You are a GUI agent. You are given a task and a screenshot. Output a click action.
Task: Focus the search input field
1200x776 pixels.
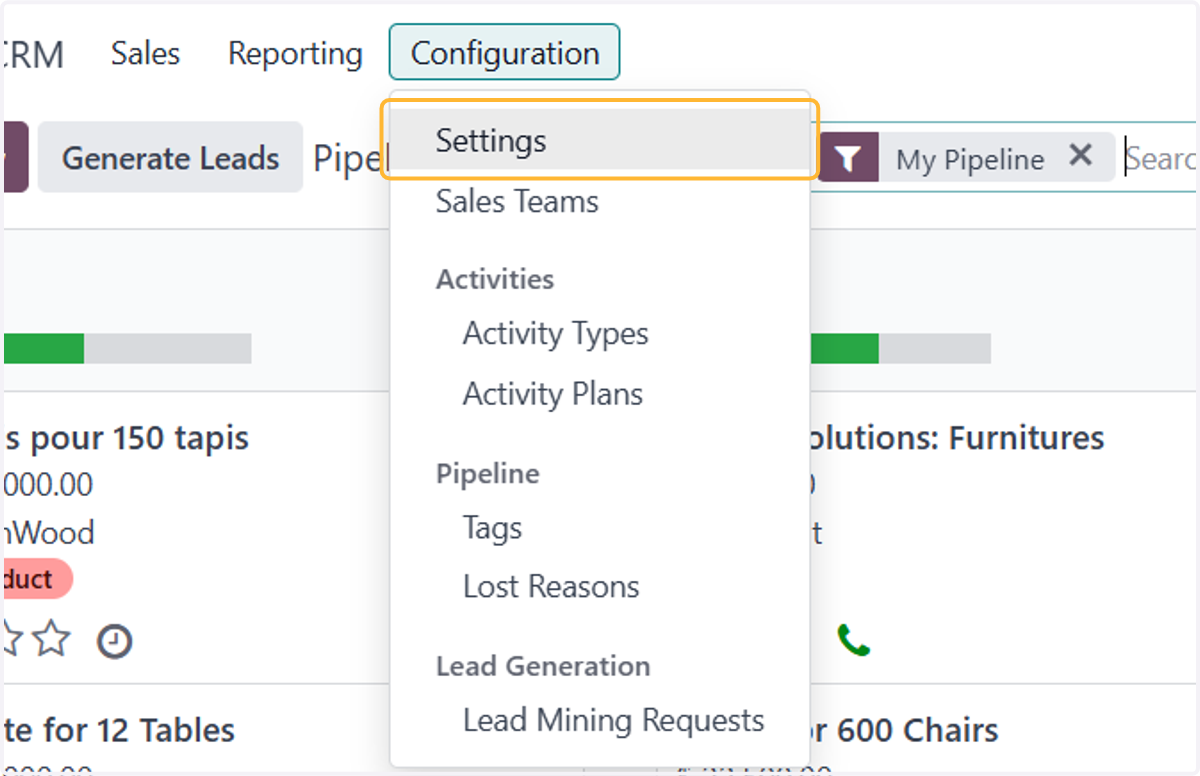click(x=1160, y=159)
